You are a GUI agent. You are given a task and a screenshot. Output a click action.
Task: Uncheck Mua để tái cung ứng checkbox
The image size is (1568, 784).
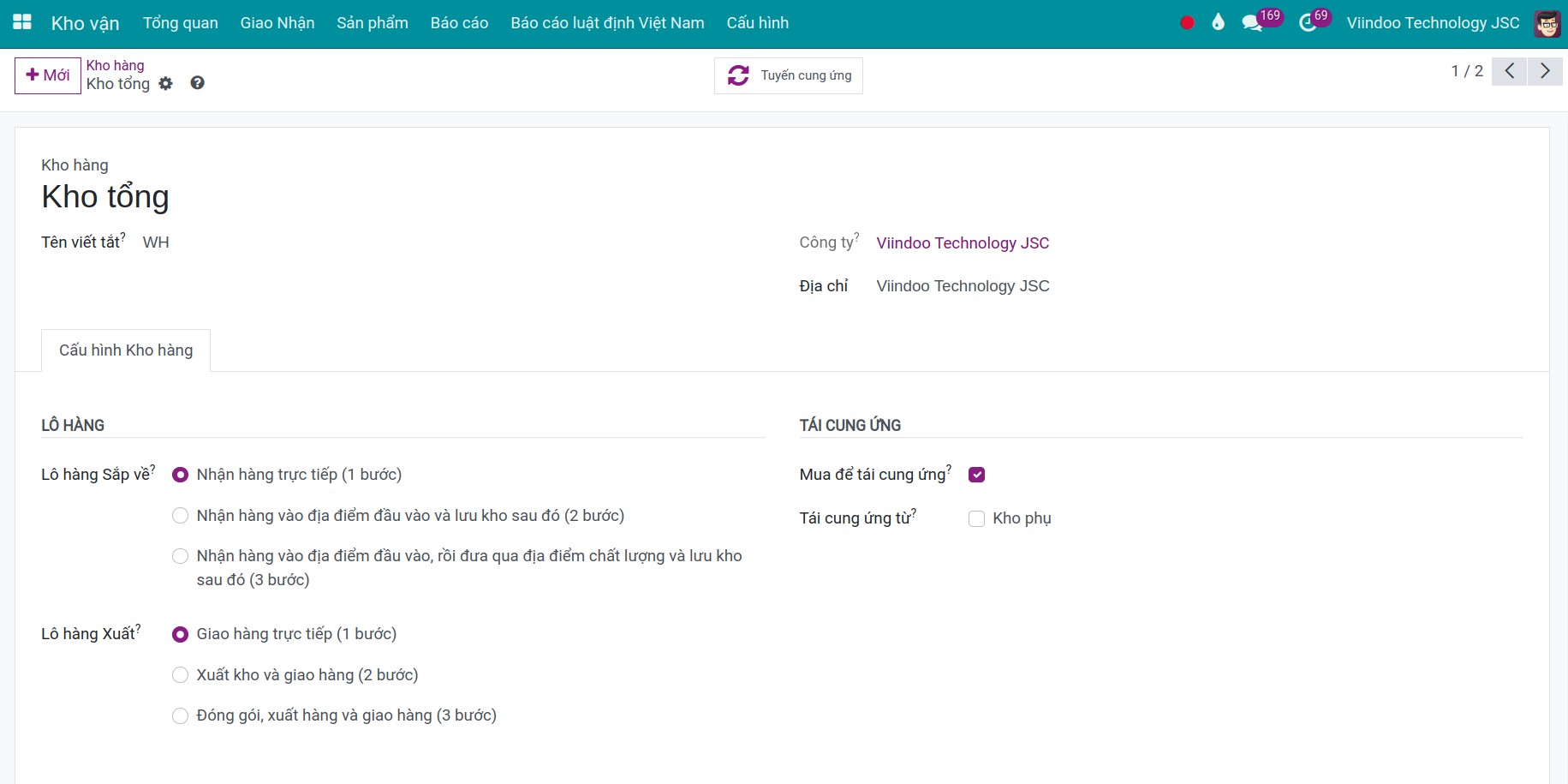[976, 475]
